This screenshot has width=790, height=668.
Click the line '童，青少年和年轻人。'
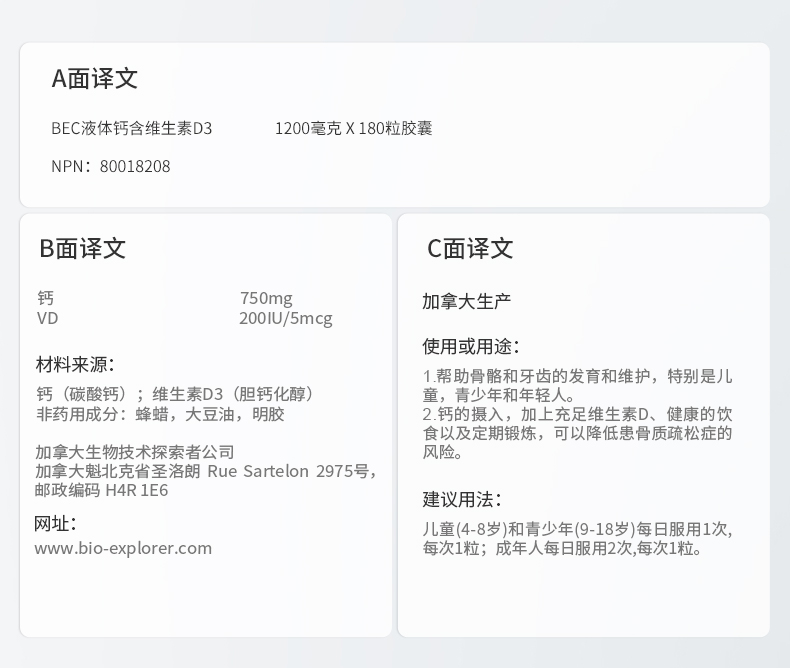(x=498, y=395)
